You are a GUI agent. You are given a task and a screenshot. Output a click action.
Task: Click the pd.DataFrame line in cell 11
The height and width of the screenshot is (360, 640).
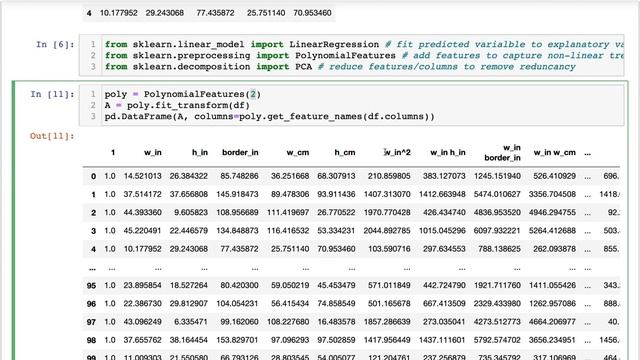[x=269, y=117]
